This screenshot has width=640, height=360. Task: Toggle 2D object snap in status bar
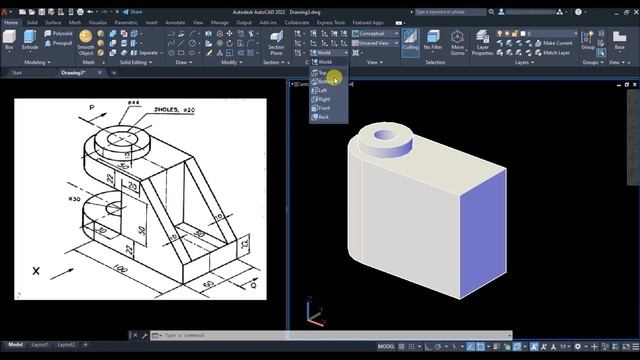[480, 347]
